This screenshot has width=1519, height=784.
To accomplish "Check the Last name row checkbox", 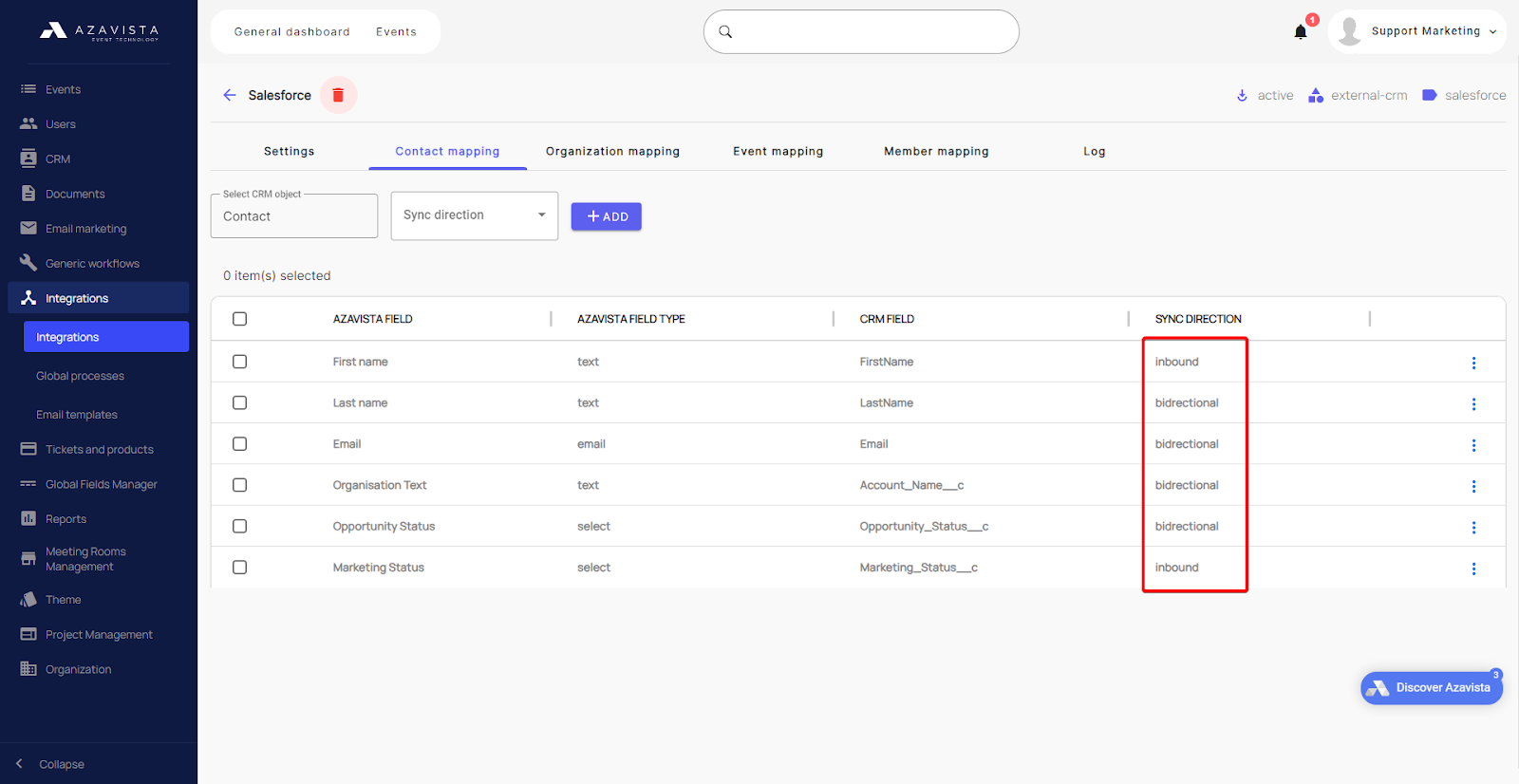I will click(239, 402).
